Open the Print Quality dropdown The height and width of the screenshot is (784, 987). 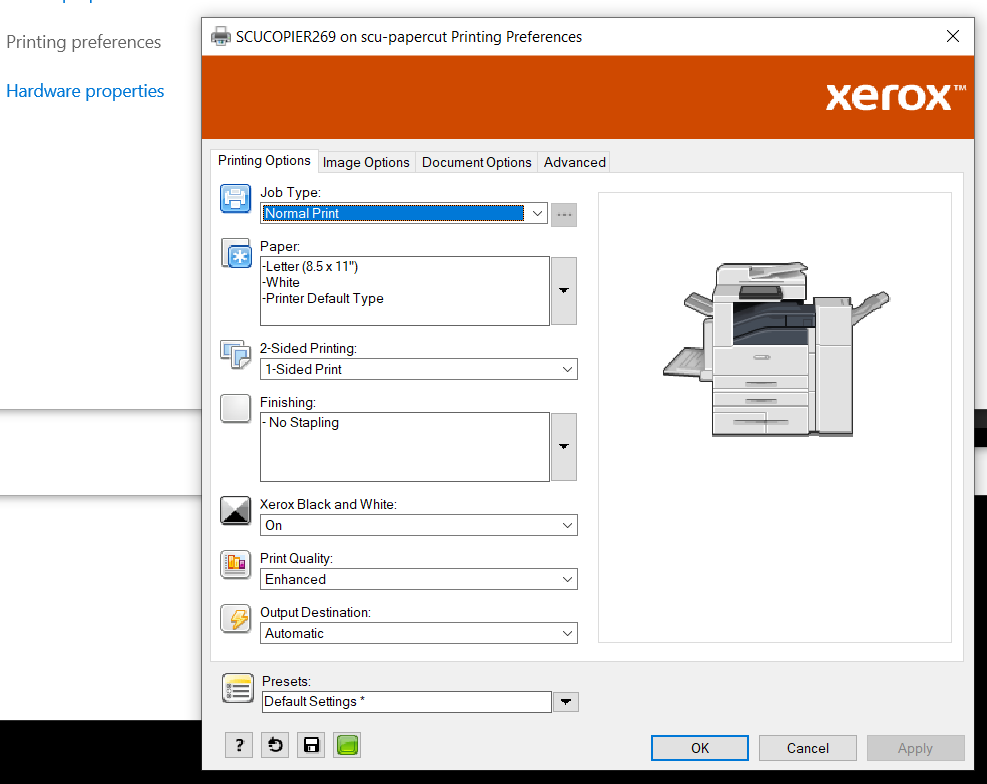tap(567, 579)
